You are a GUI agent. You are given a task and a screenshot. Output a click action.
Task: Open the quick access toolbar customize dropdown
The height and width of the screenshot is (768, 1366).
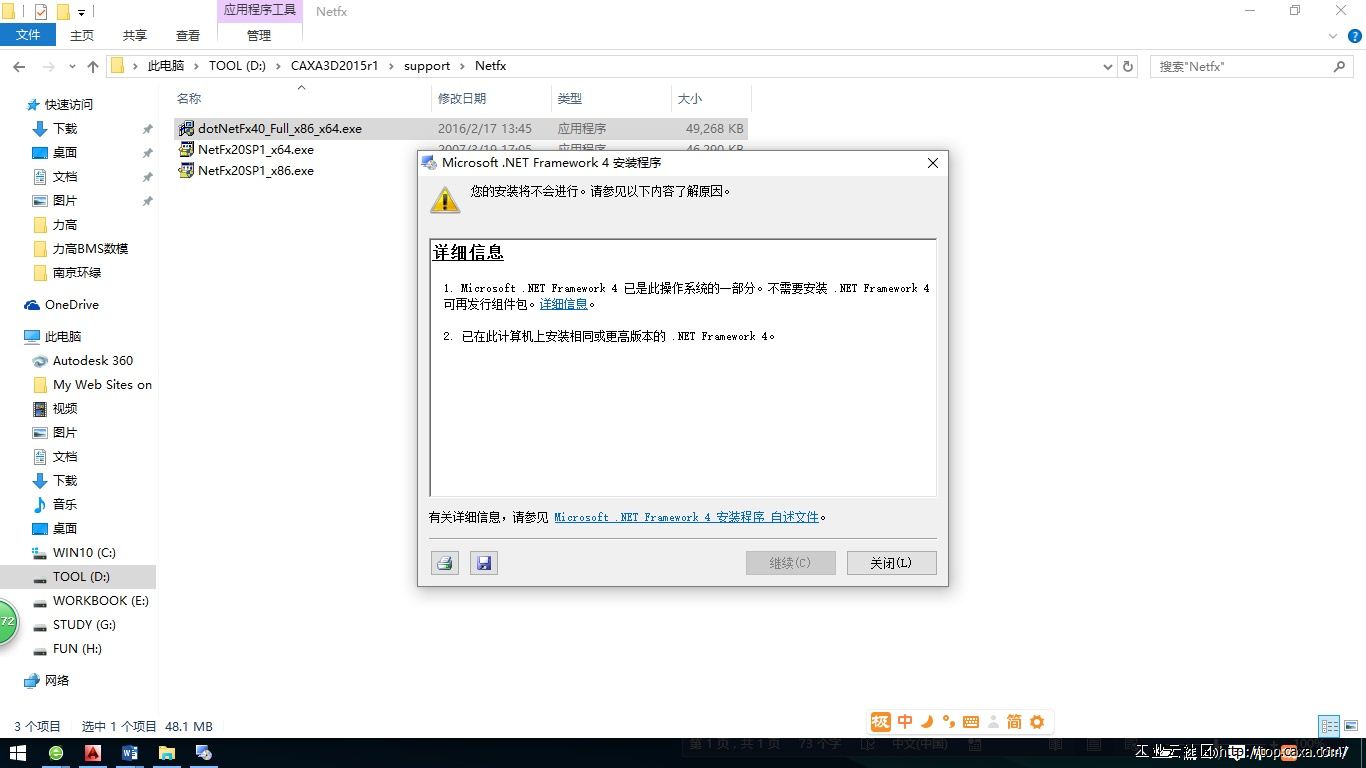pos(81,12)
